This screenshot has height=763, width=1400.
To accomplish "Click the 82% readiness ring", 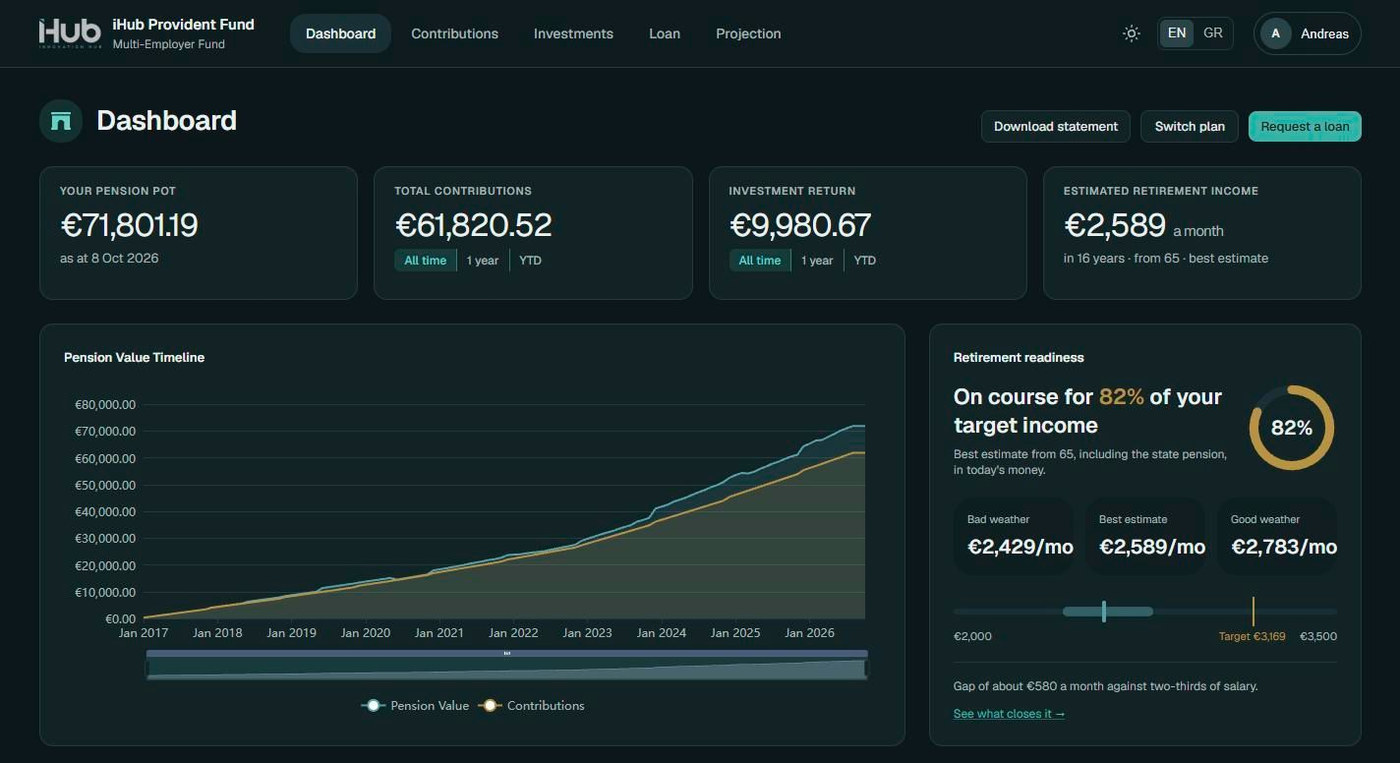I will (1291, 428).
